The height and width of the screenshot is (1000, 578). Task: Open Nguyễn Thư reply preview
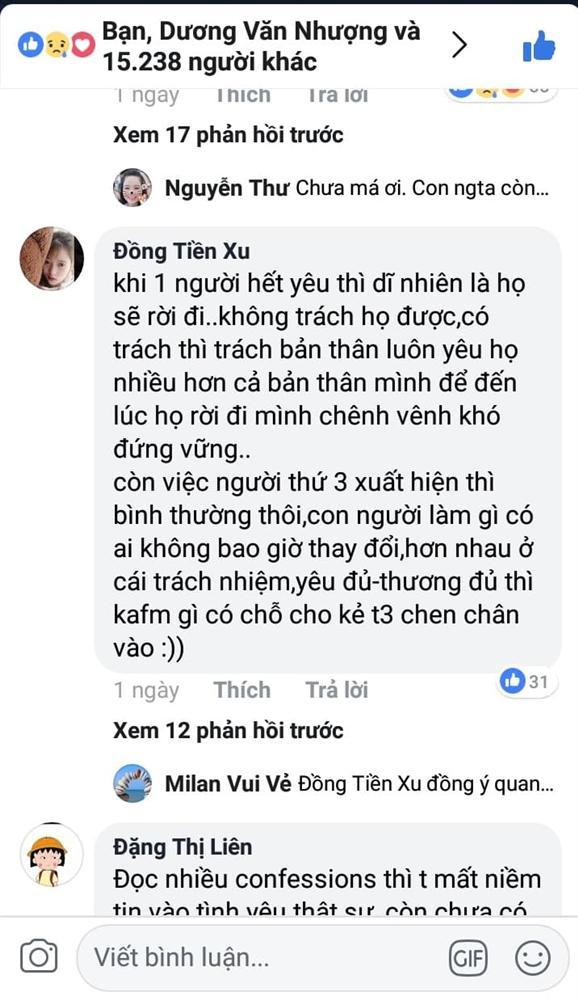coord(357,188)
